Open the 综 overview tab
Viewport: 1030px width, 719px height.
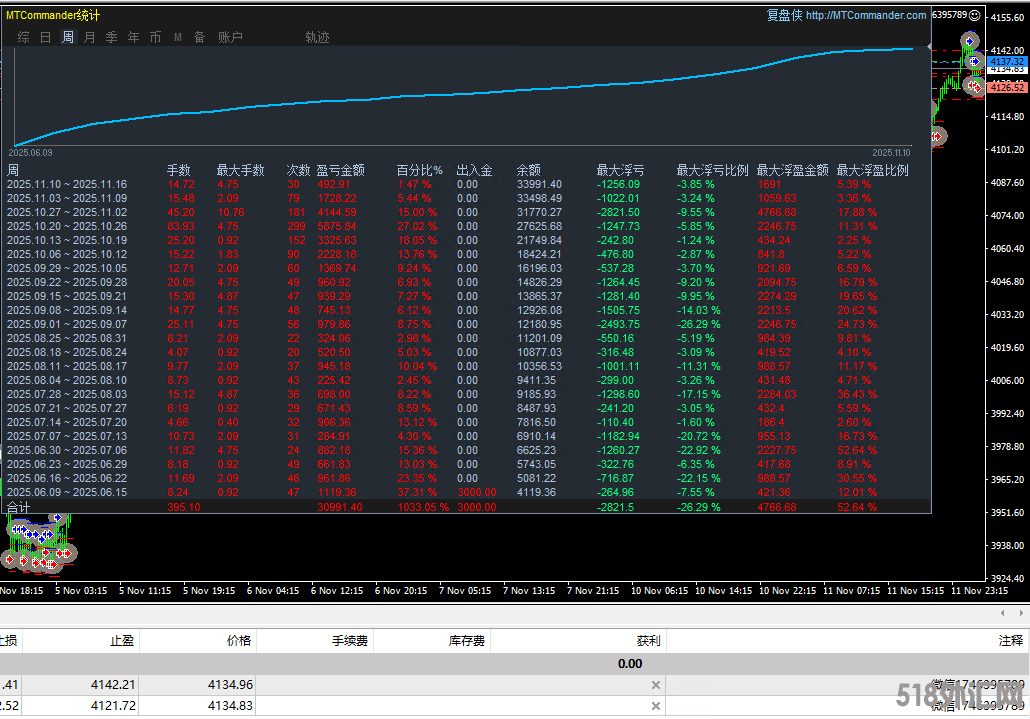tap(23, 37)
